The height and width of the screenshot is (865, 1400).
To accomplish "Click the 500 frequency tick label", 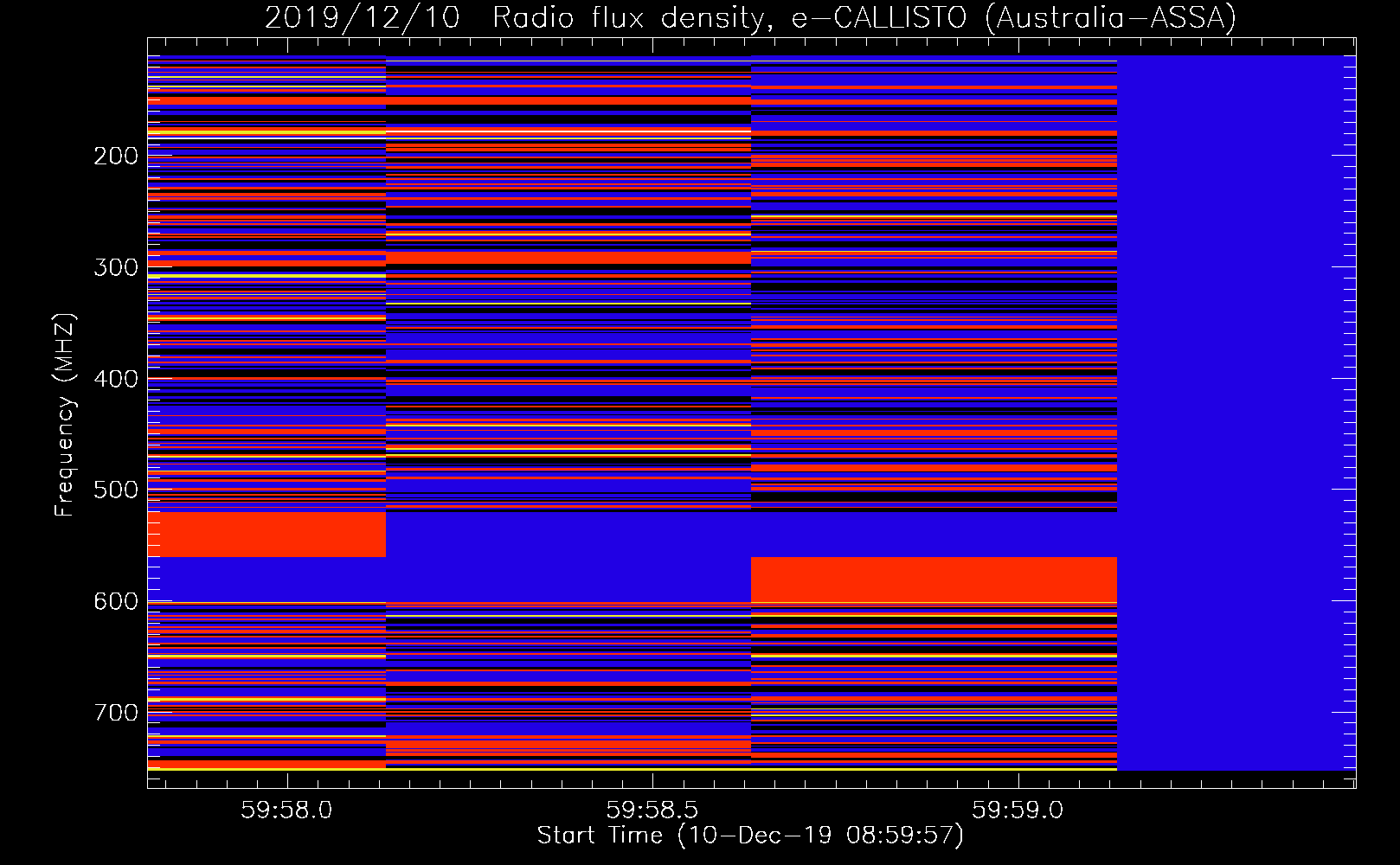I will pos(116,490).
